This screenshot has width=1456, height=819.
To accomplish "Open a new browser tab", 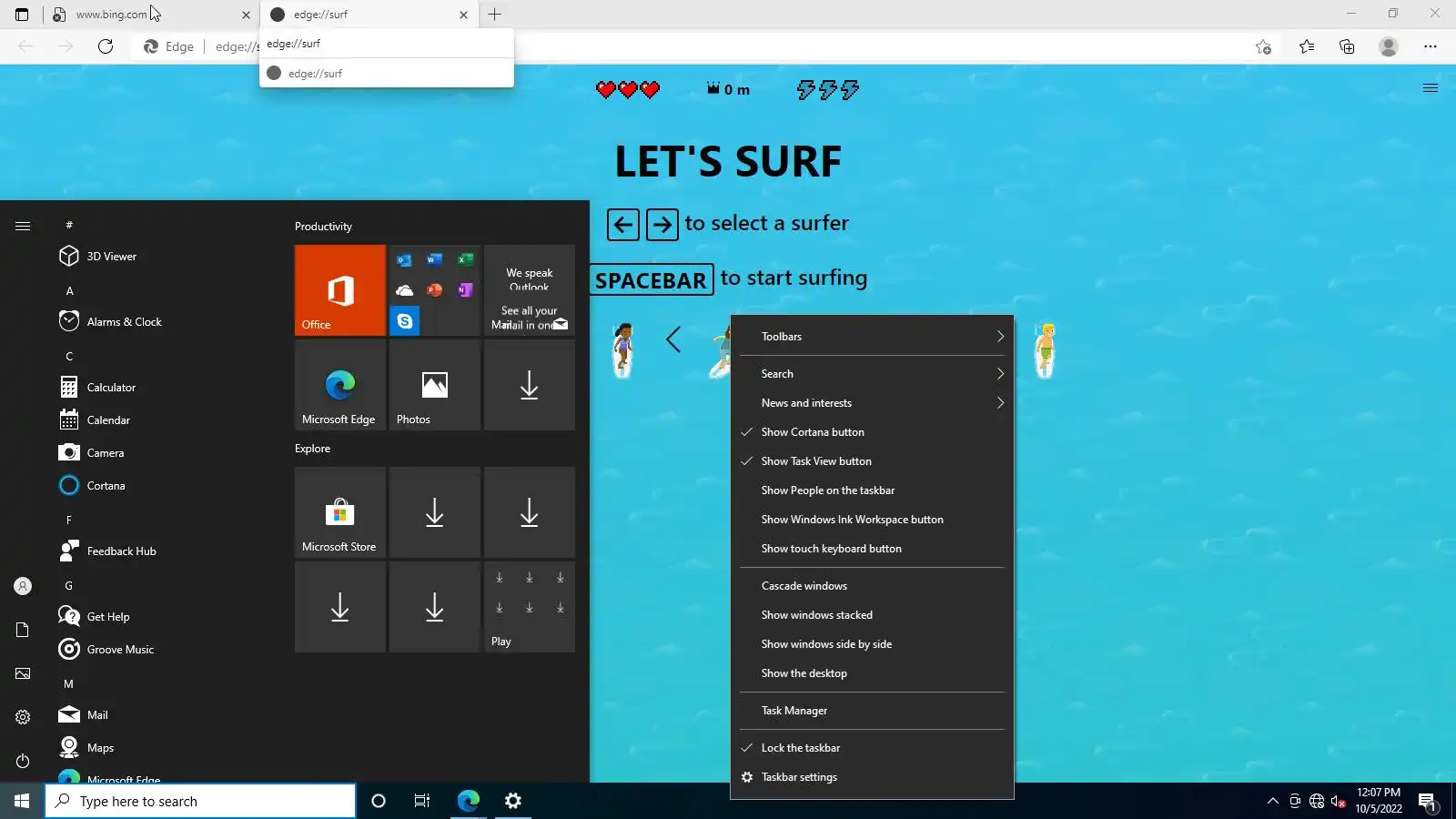I will point(495,15).
